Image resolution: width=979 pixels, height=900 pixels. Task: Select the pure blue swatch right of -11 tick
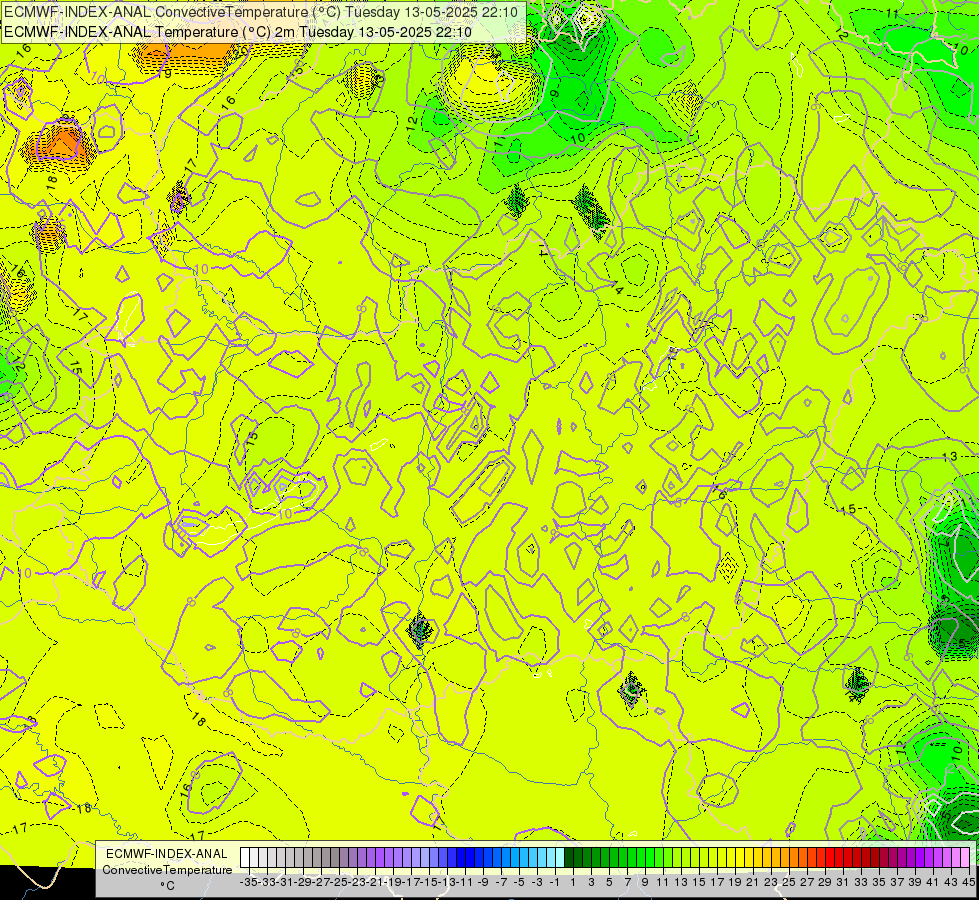(x=470, y=858)
